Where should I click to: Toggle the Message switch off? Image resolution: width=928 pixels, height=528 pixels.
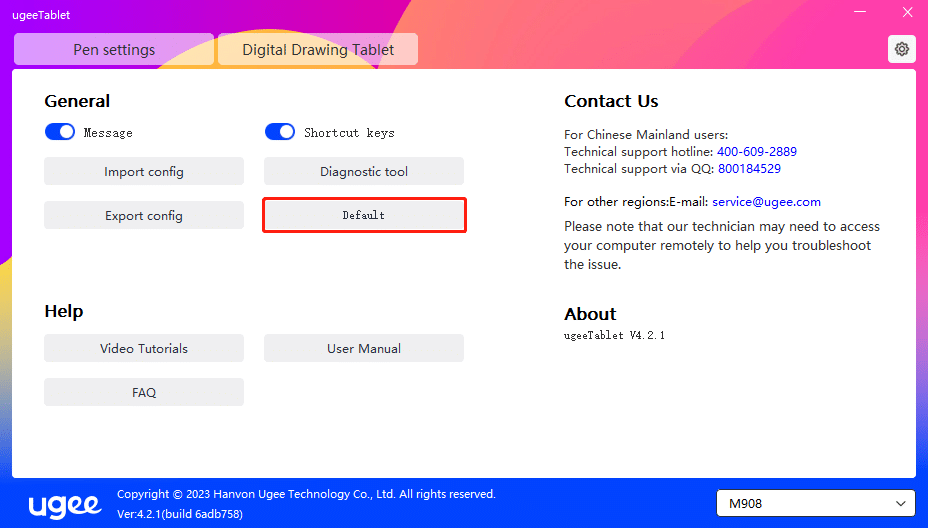tap(60, 131)
